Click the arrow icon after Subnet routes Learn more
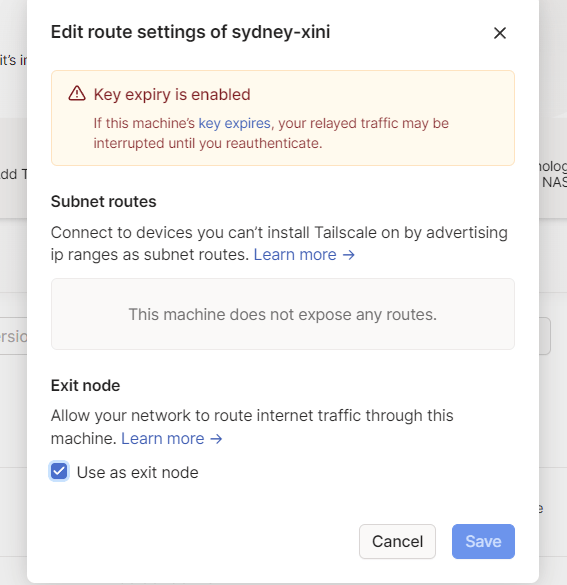This screenshot has height=585, width=567. [x=348, y=255]
